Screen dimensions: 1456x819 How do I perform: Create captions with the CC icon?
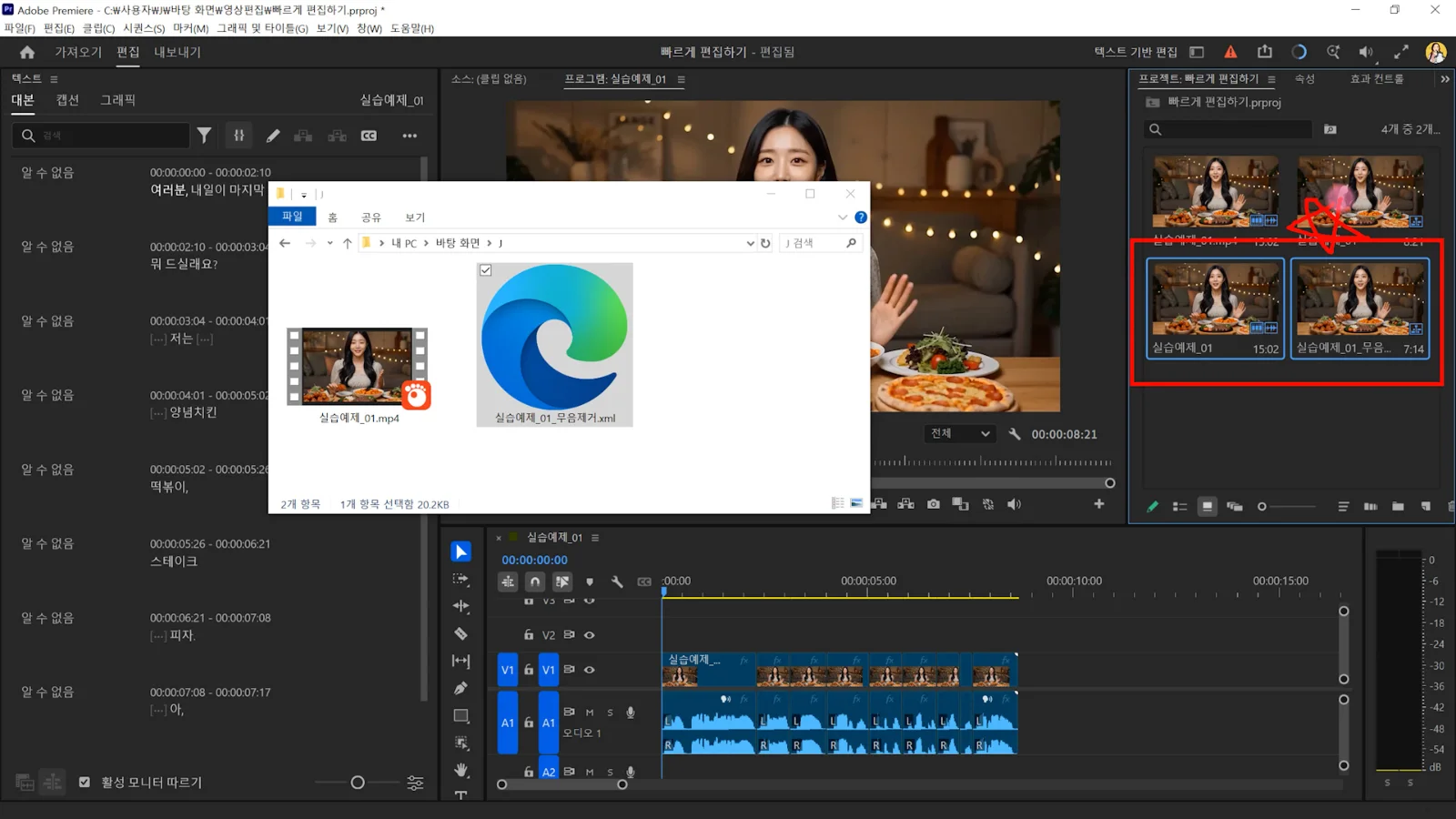point(369,136)
